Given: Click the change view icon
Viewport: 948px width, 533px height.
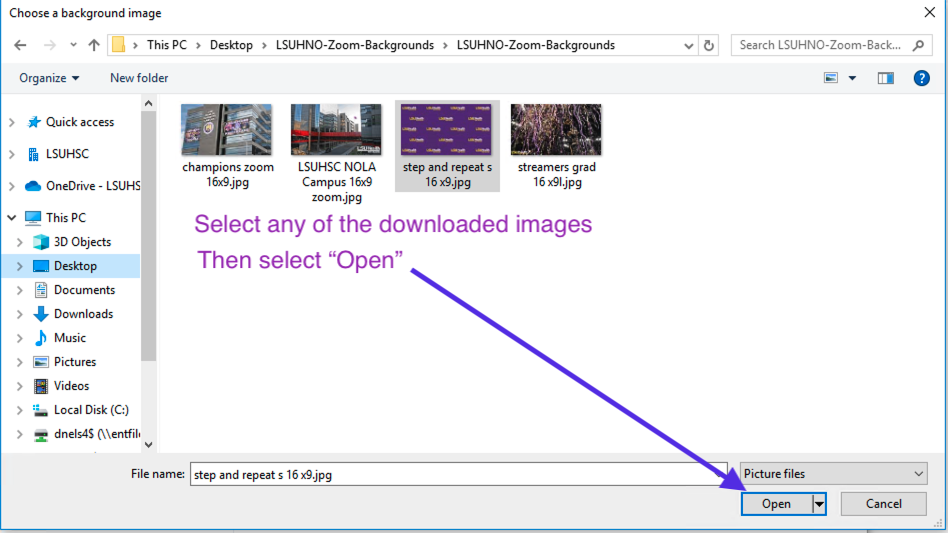Looking at the screenshot, I should (831, 78).
